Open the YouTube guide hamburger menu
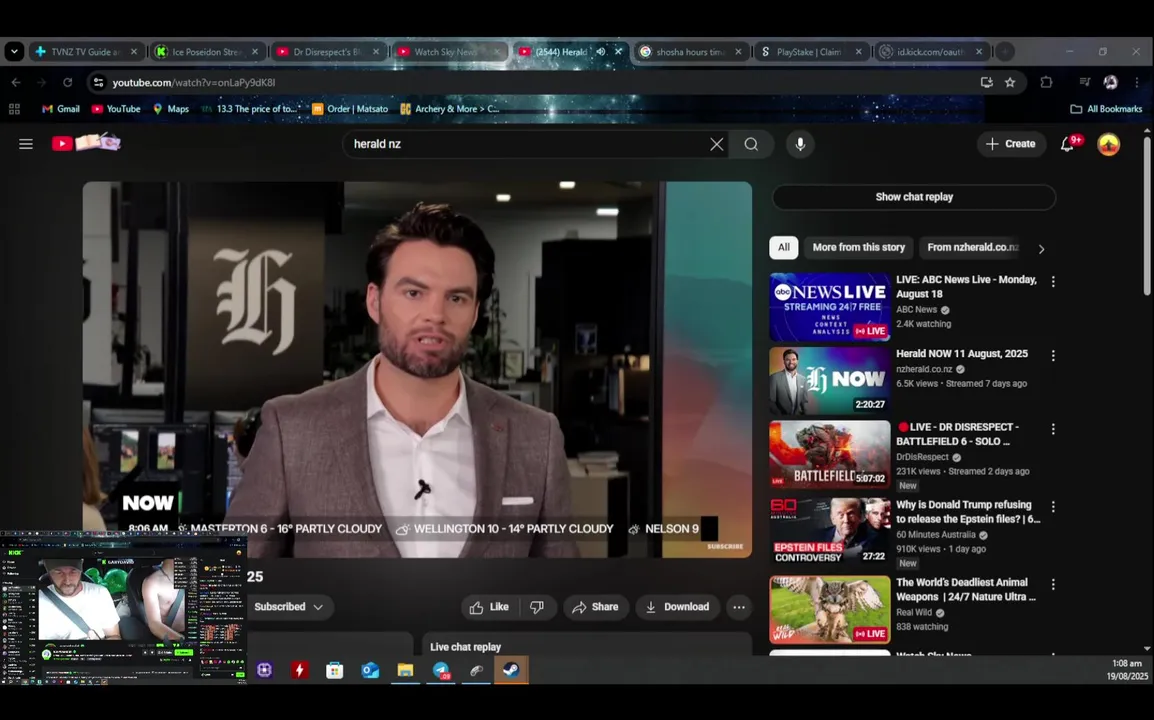 pos(26,144)
